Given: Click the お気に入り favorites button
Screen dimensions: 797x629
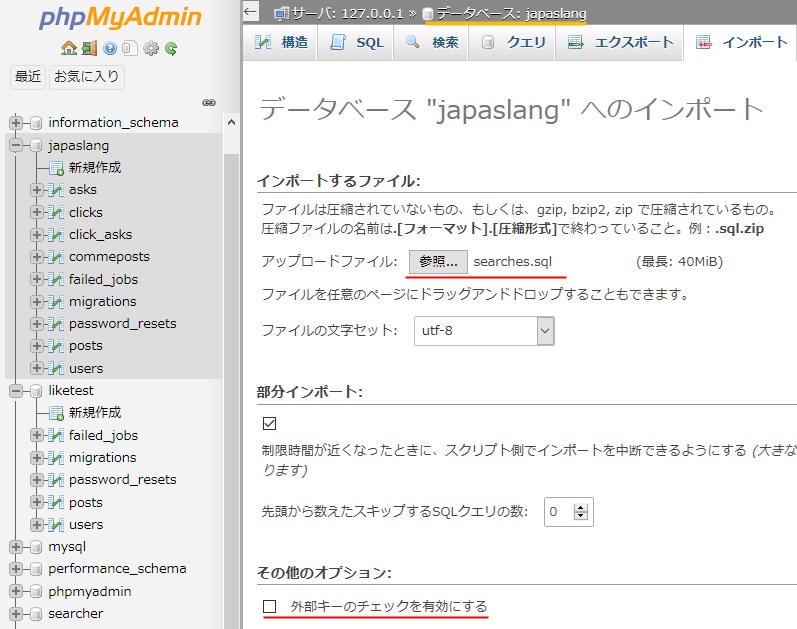Looking at the screenshot, I should 87,77.
